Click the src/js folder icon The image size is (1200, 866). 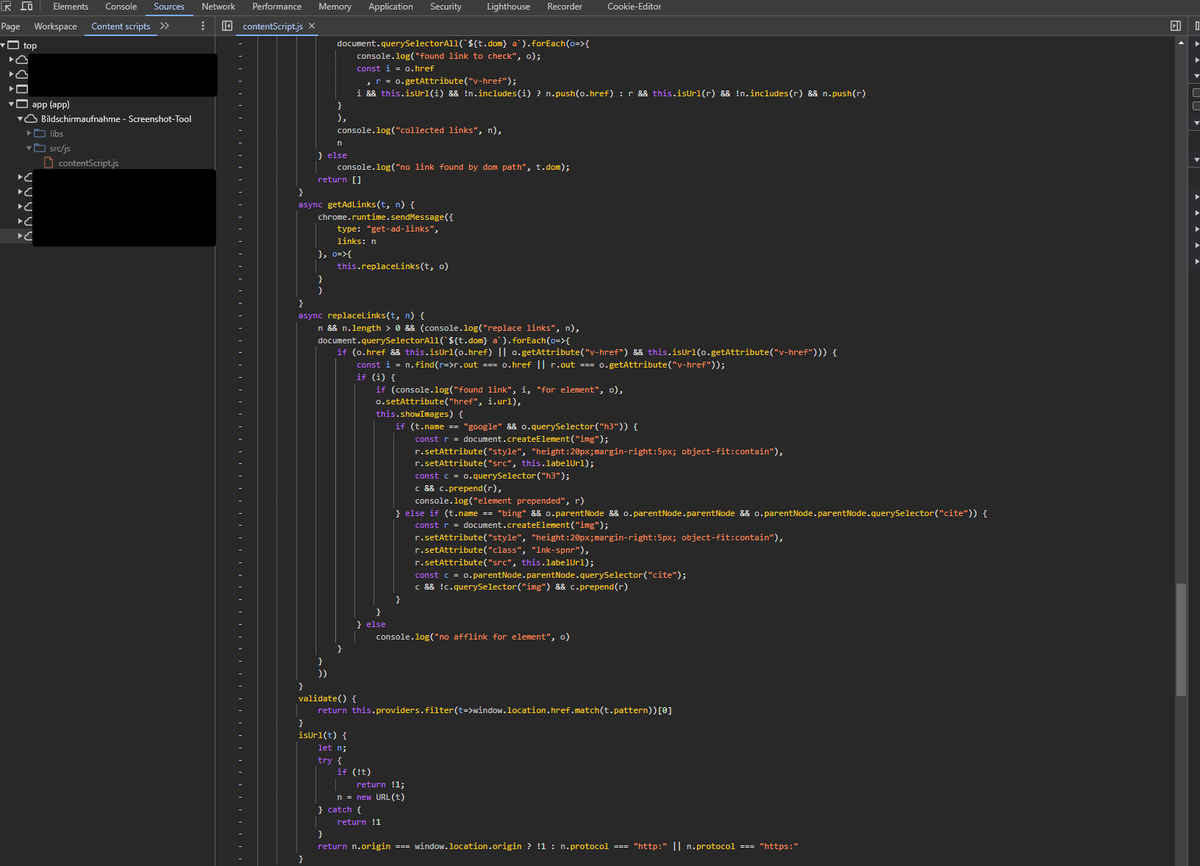(41, 148)
